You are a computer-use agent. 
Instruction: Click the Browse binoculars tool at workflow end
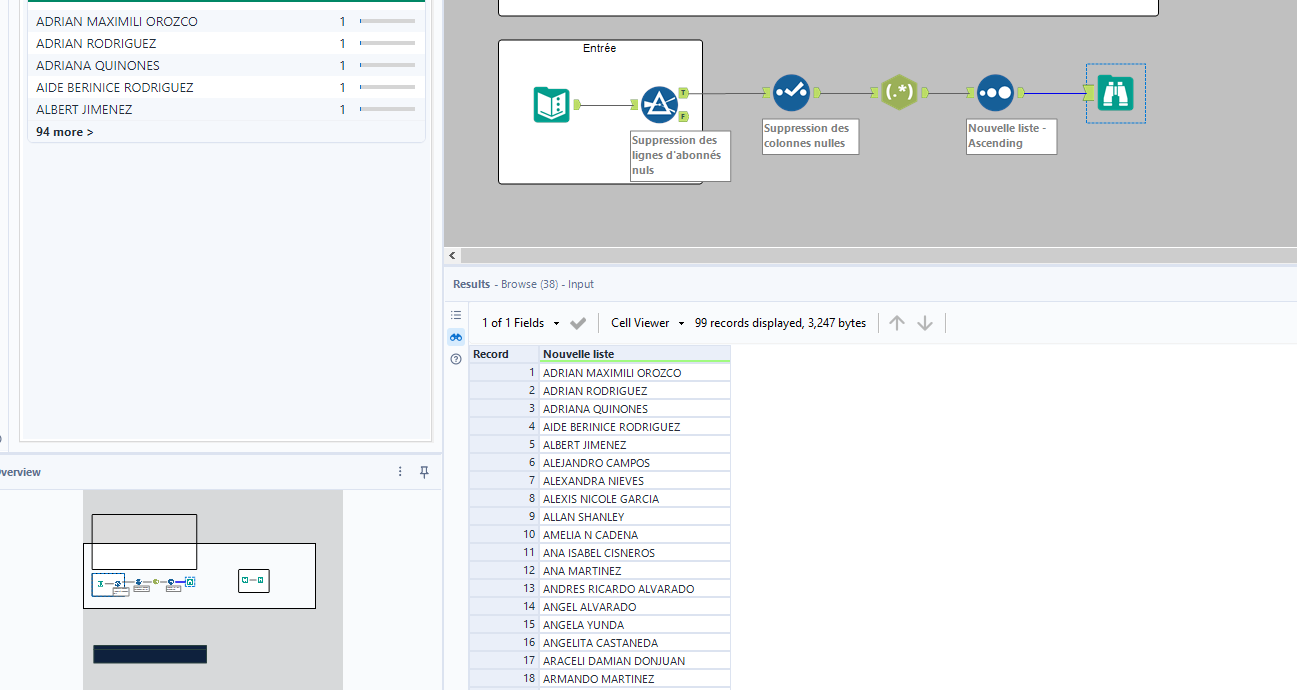[1115, 92]
